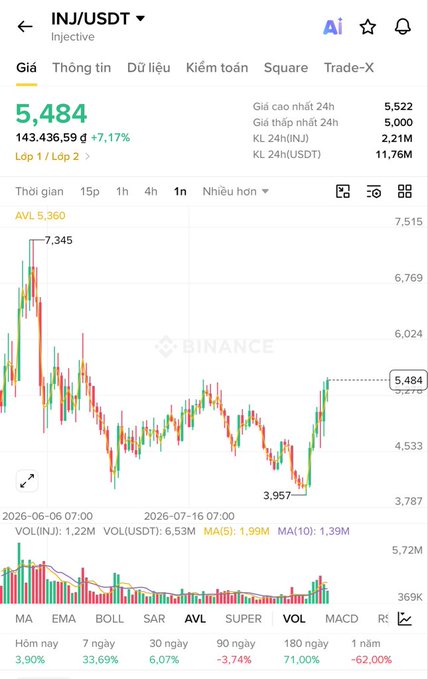Toggle the MA indicator
428x679 pixels.
pyautogui.click(x=24, y=619)
